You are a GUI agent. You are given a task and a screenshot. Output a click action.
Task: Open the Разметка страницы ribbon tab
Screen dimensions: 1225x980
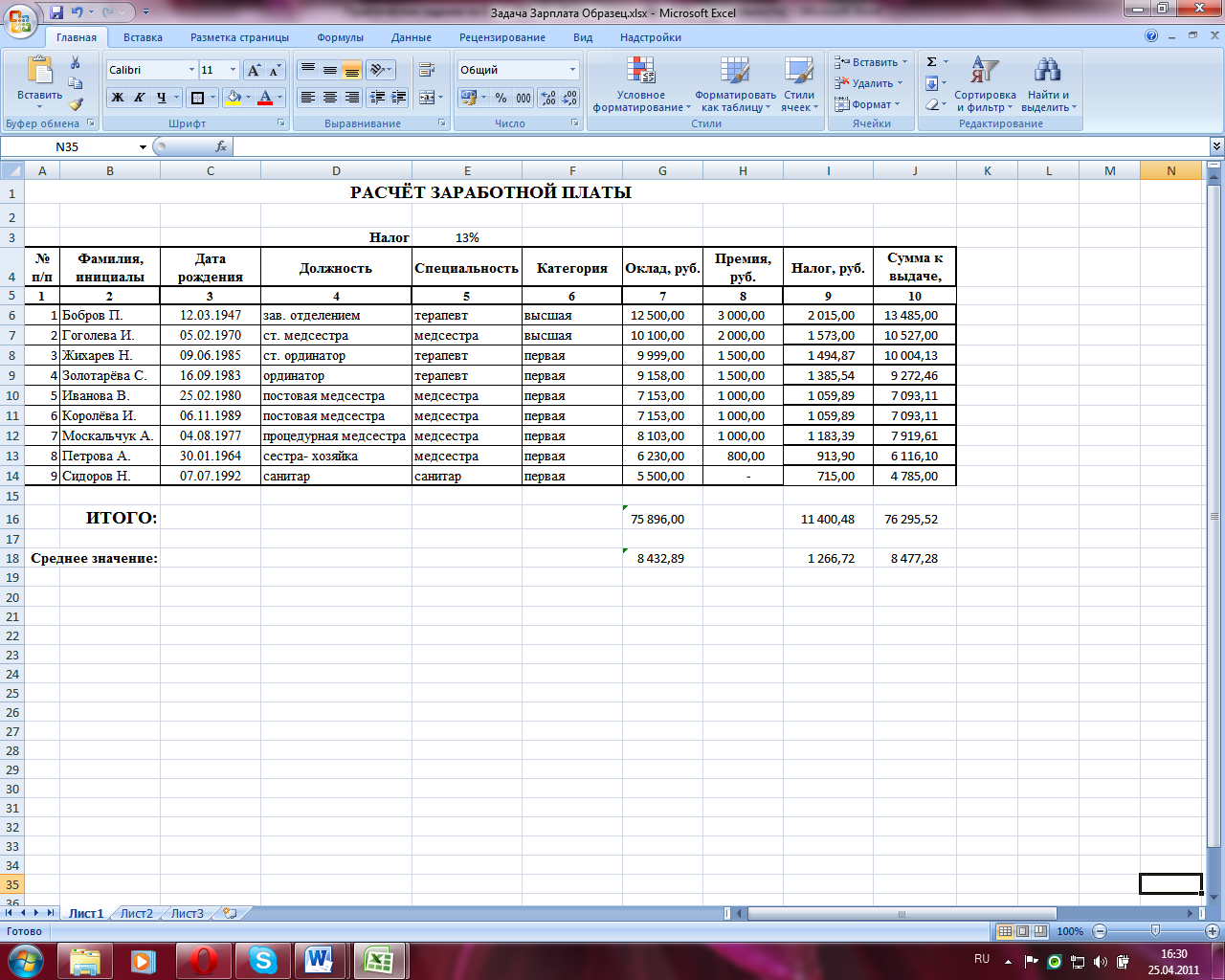[x=239, y=37]
